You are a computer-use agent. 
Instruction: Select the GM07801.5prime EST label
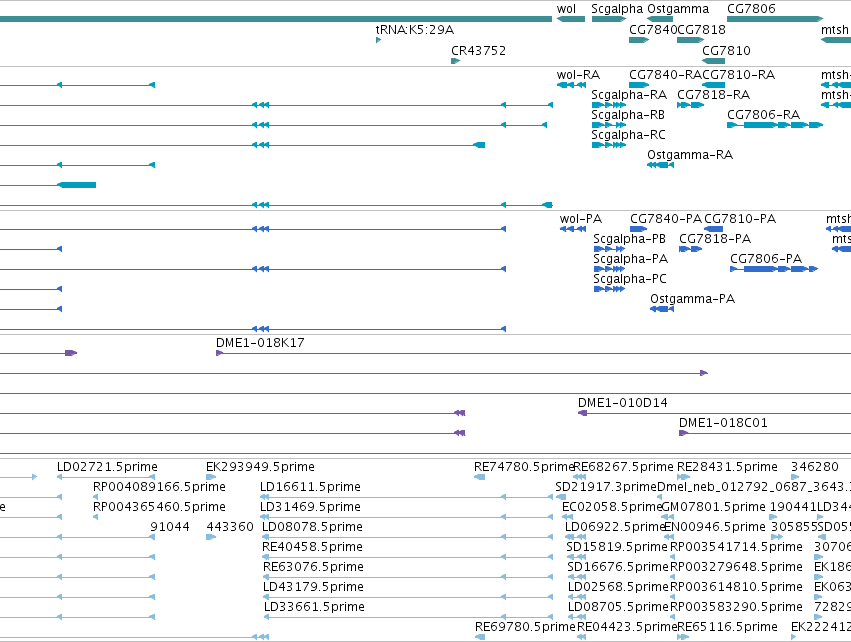pyautogui.click(x=714, y=507)
